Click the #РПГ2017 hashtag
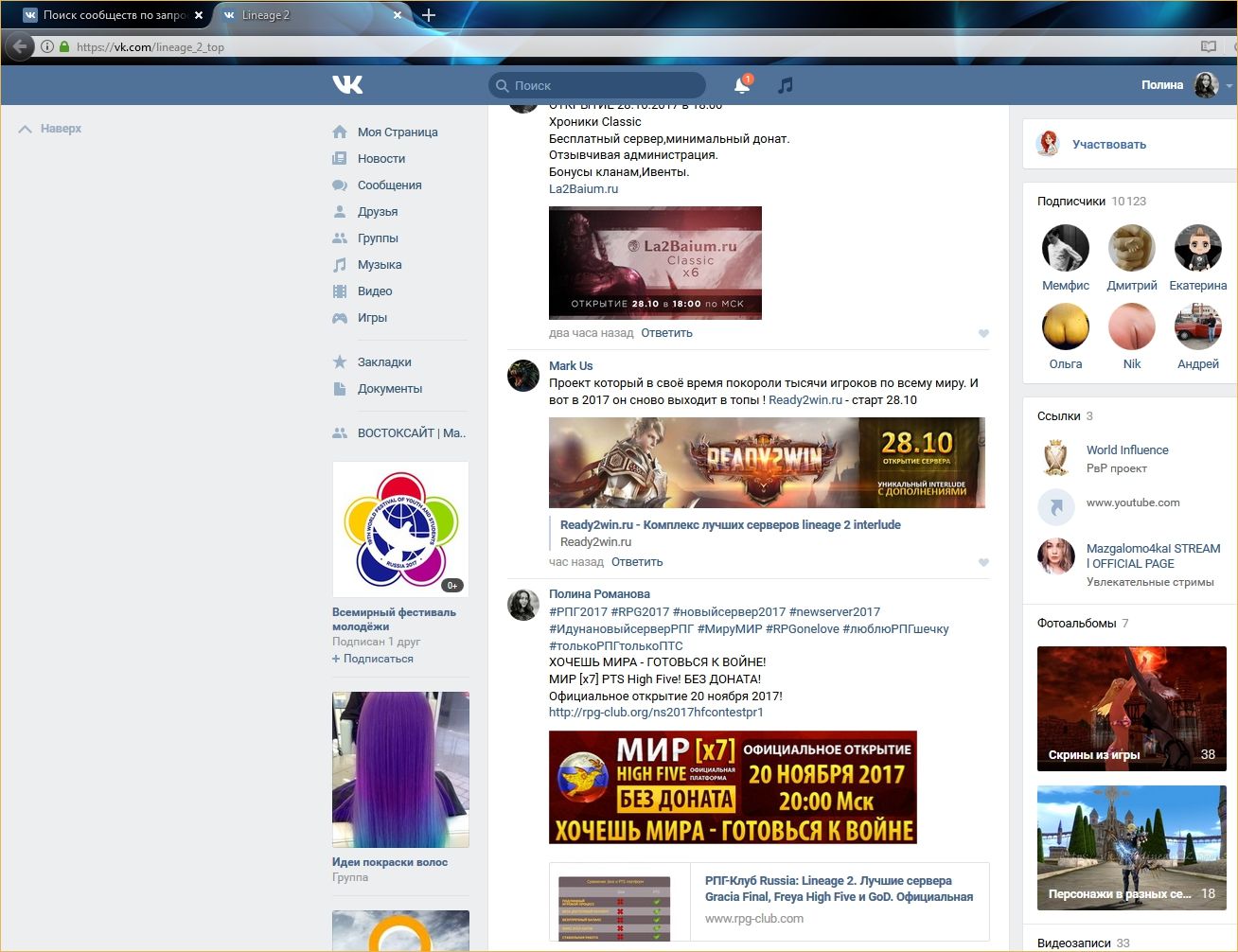 [x=578, y=612]
